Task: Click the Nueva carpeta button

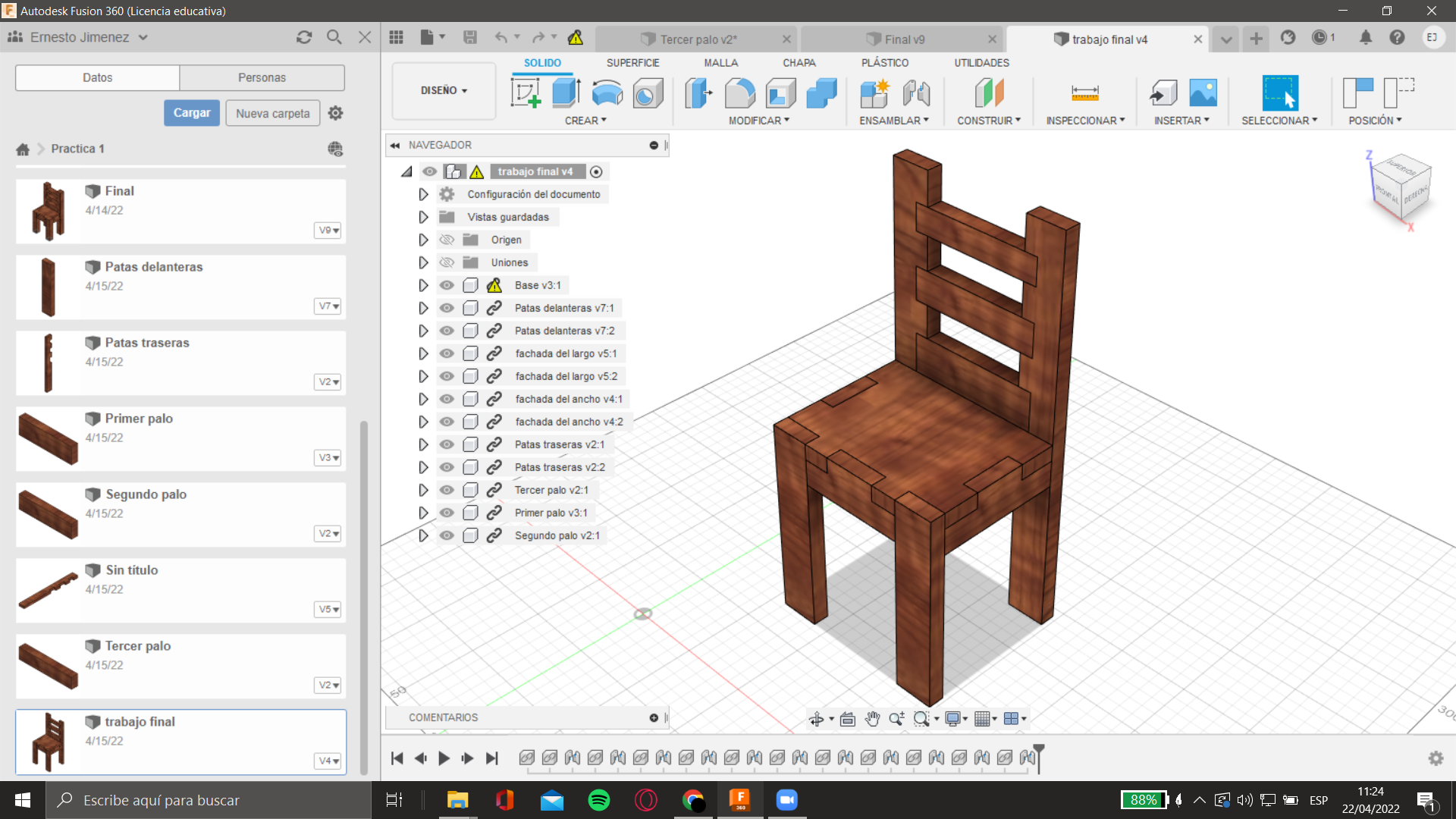Action: (272, 113)
